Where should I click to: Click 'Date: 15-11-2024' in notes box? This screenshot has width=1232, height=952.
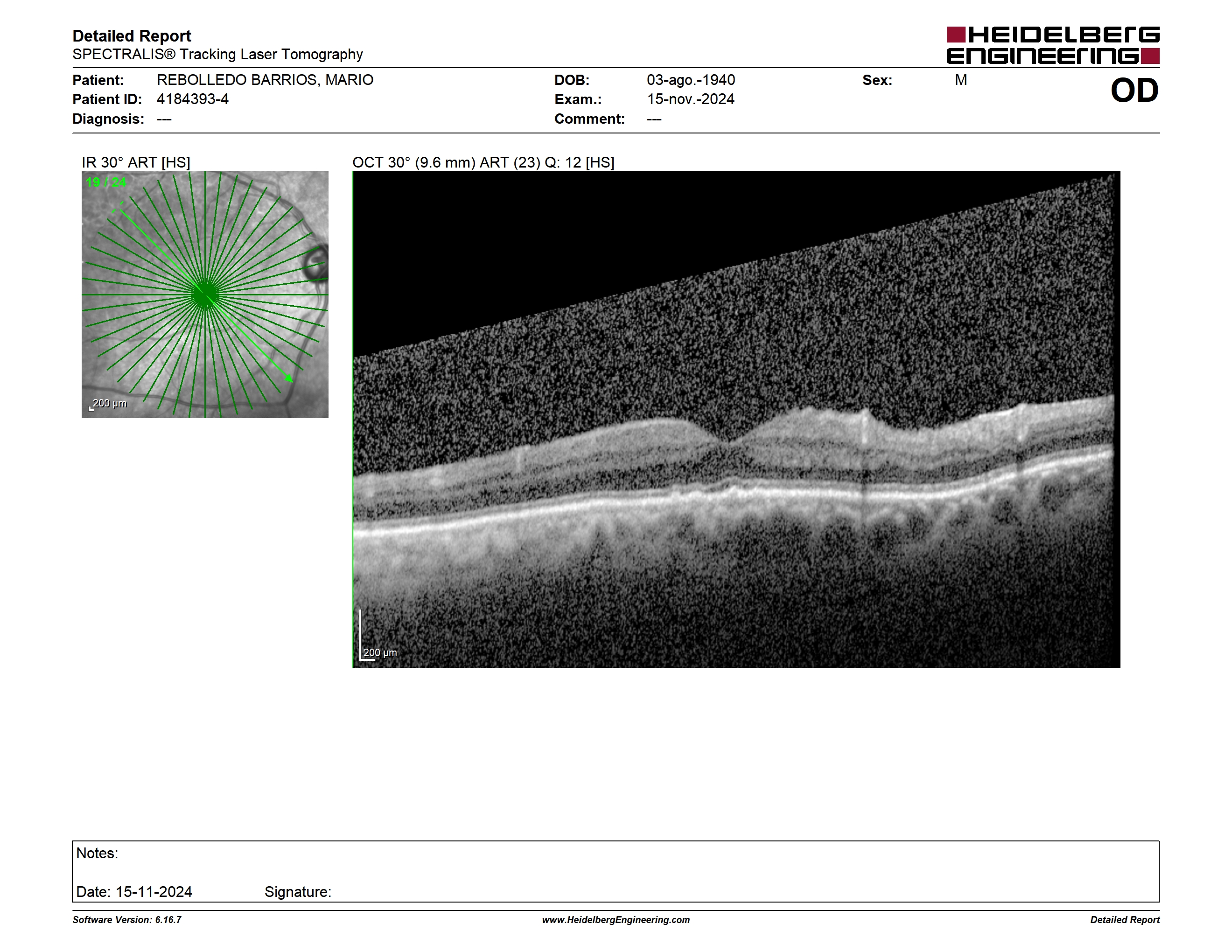pyautogui.click(x=134, y=892)
